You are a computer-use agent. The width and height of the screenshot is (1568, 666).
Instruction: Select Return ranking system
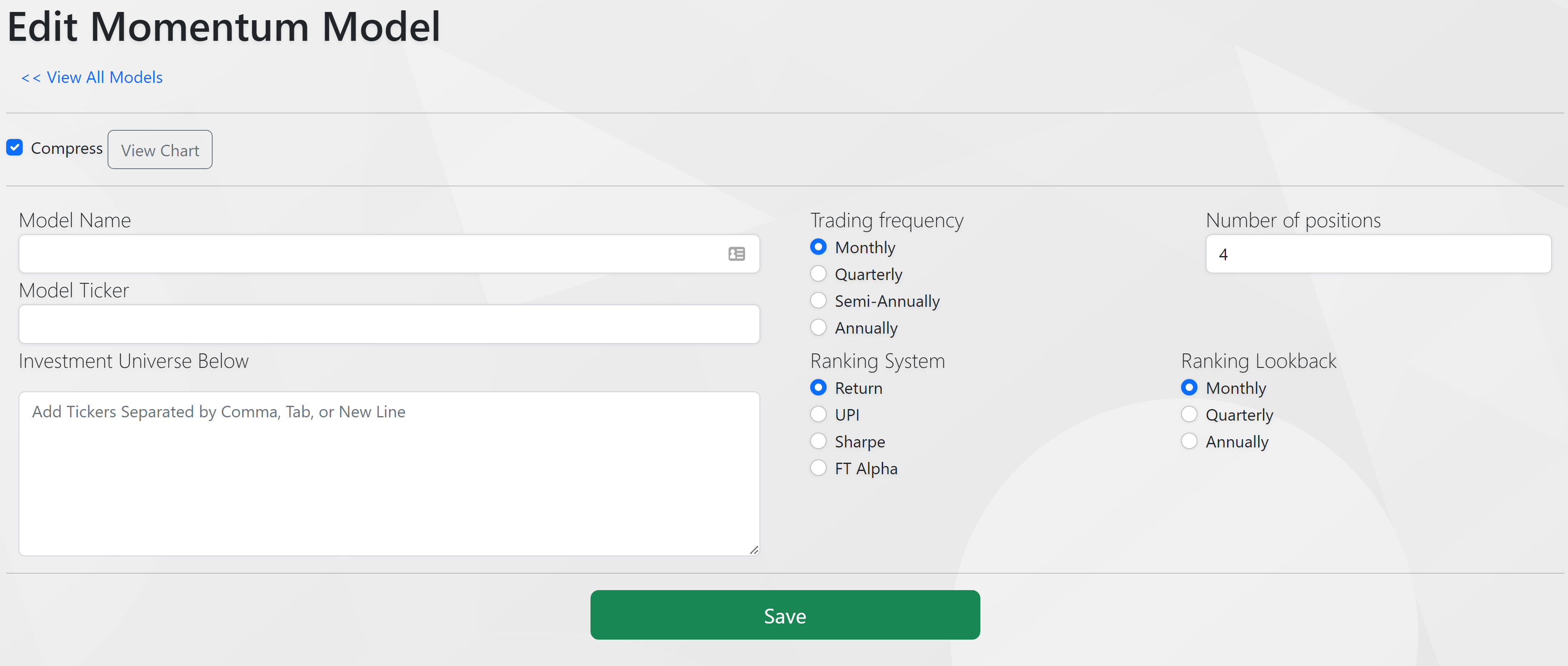818,388
